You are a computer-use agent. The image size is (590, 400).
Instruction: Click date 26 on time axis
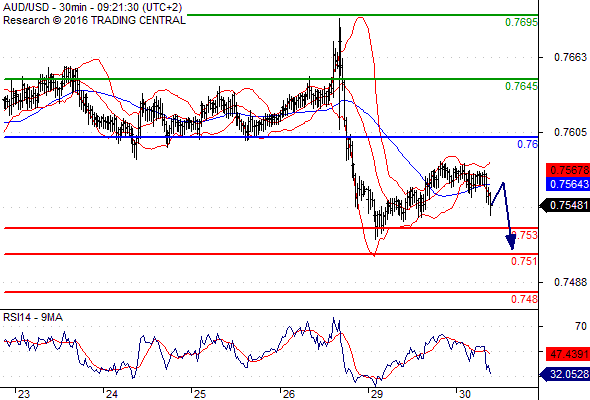[289, 394]
